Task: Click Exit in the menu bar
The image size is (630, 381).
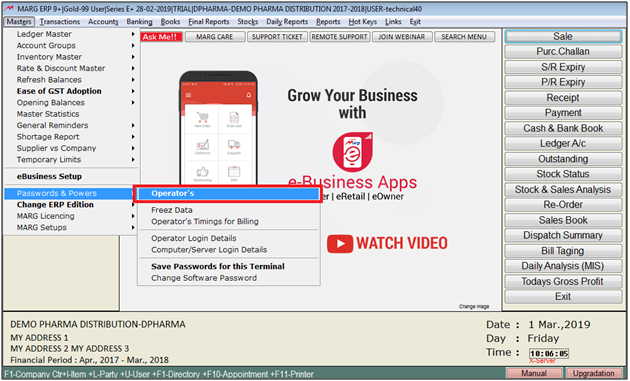Action: pos(415,22)
